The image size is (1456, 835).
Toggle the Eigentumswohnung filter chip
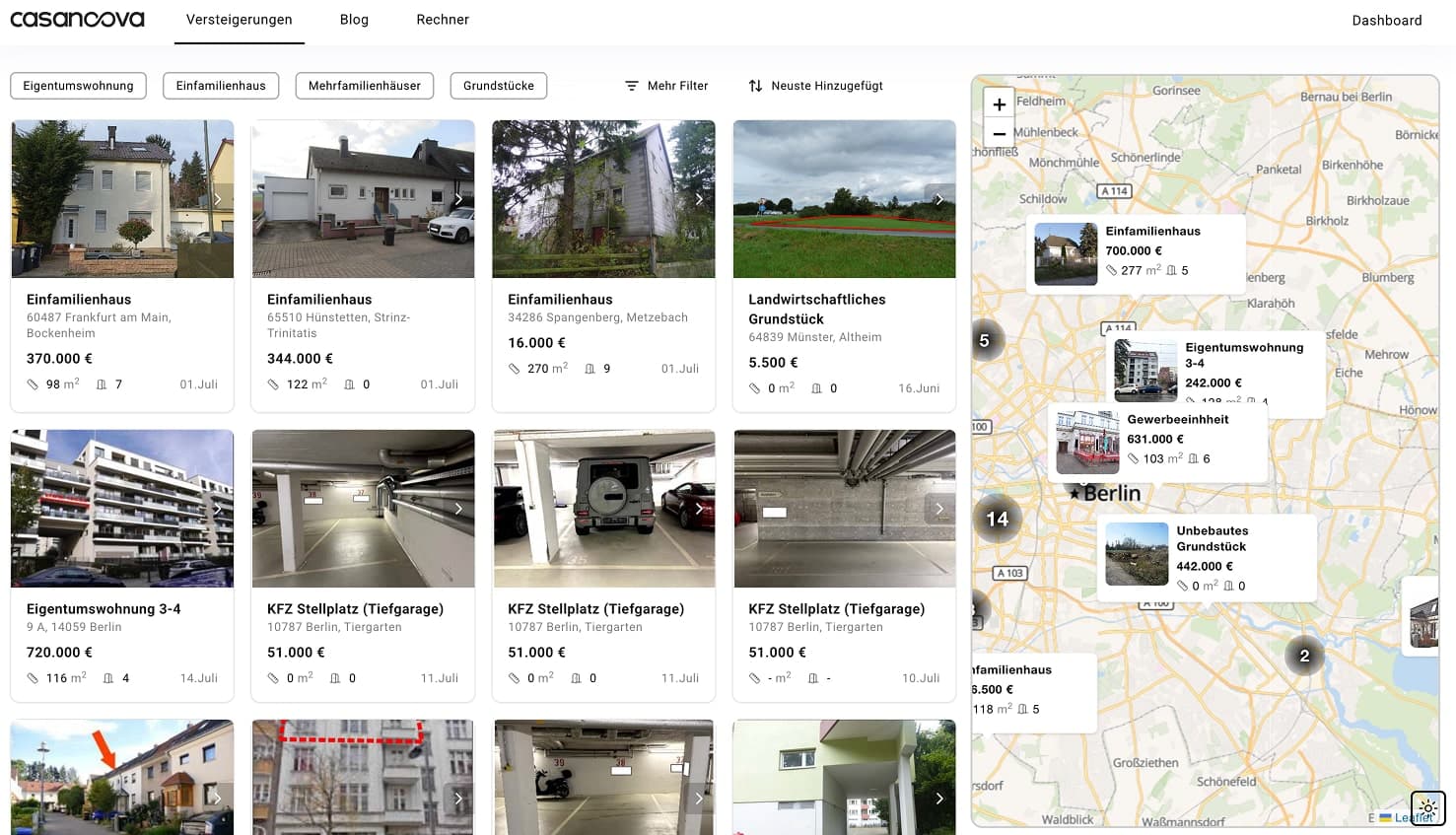click(78, 86)
